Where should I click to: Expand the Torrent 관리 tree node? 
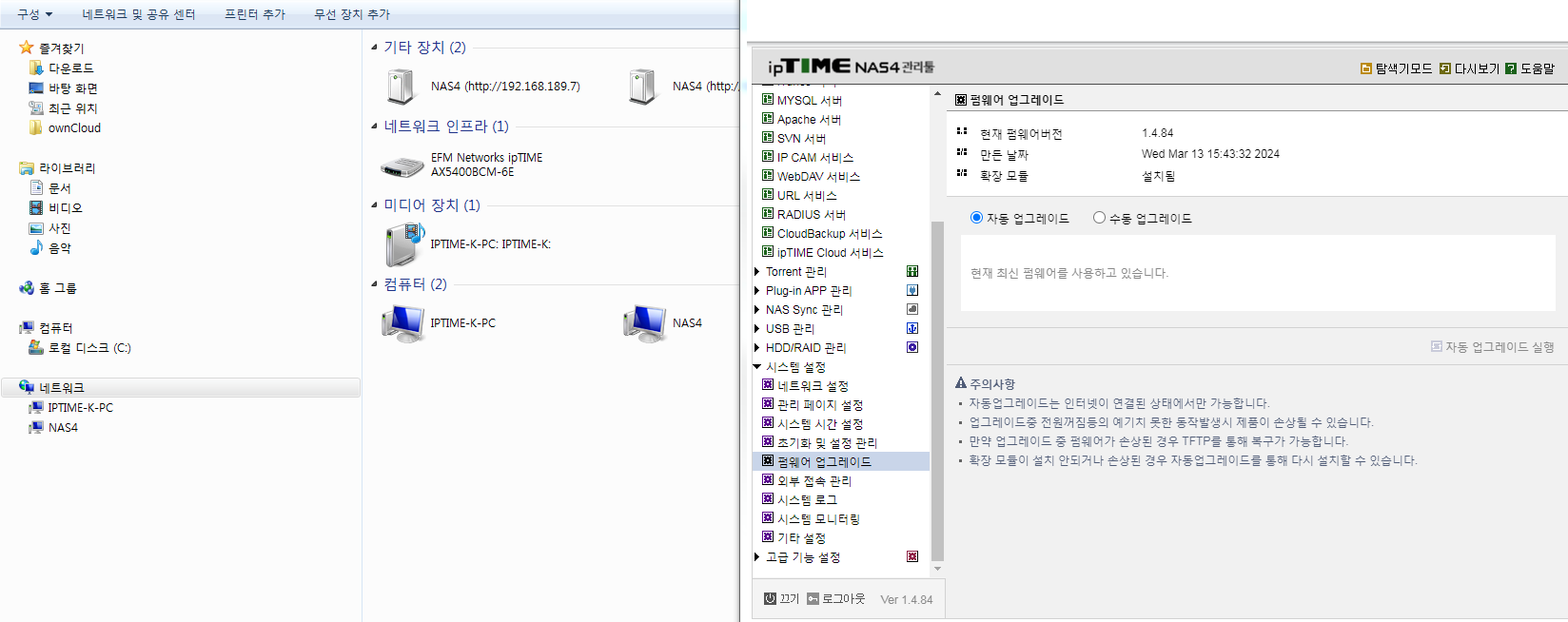757,272
